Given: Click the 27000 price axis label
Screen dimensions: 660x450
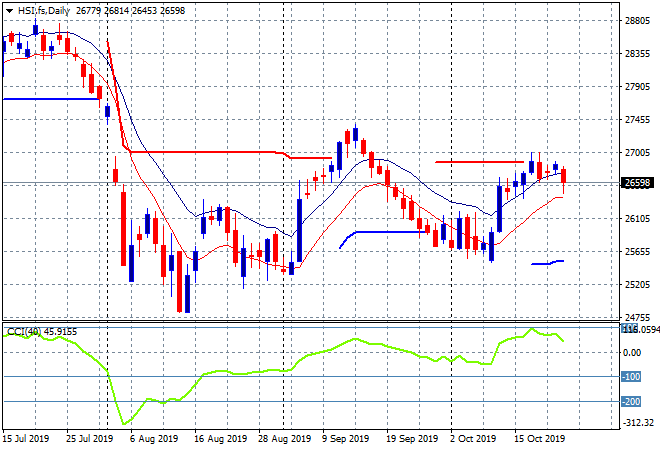Looking at the screenshot, I should pos(637,152).
